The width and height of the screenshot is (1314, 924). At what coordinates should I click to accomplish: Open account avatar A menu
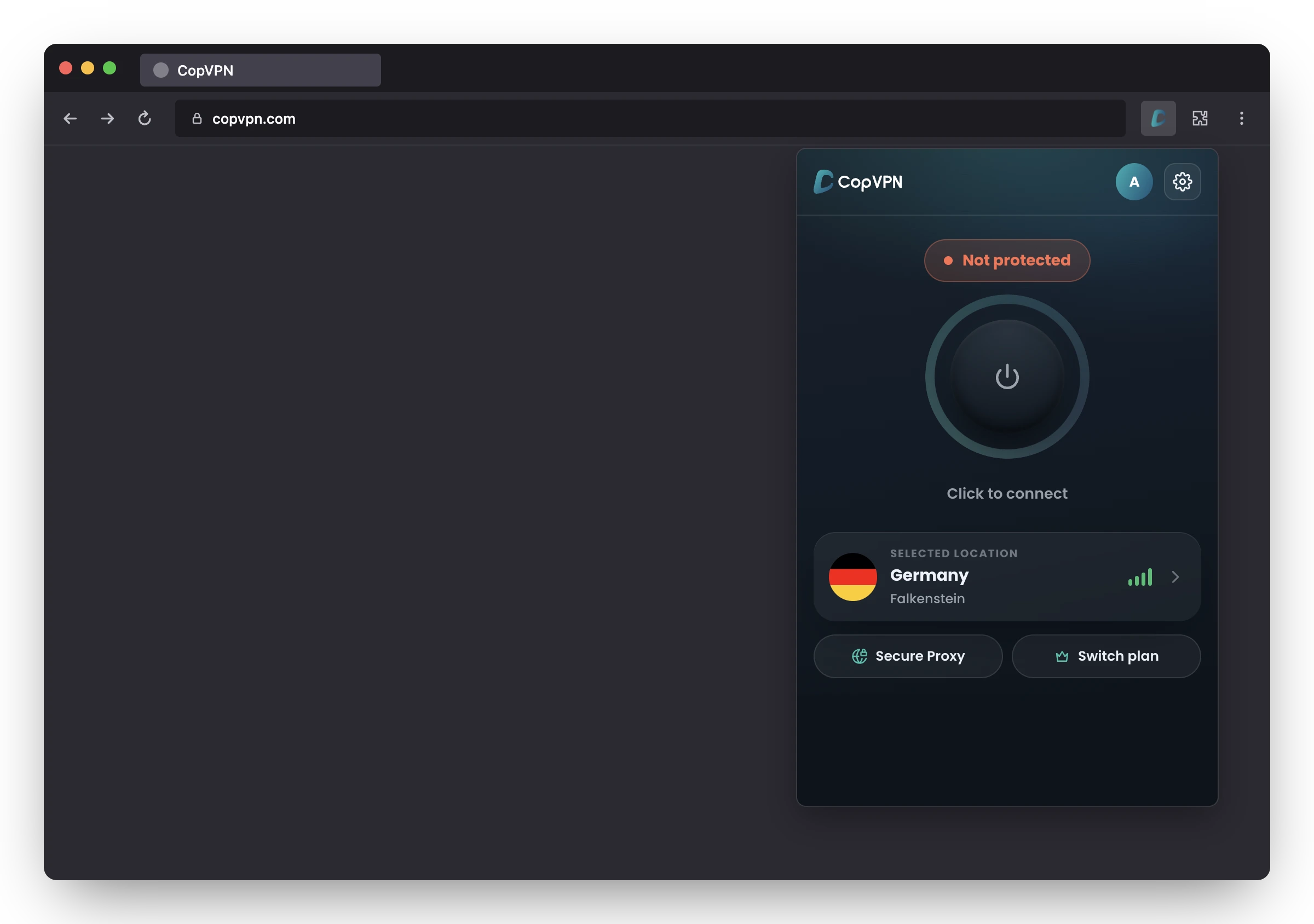1134,182
